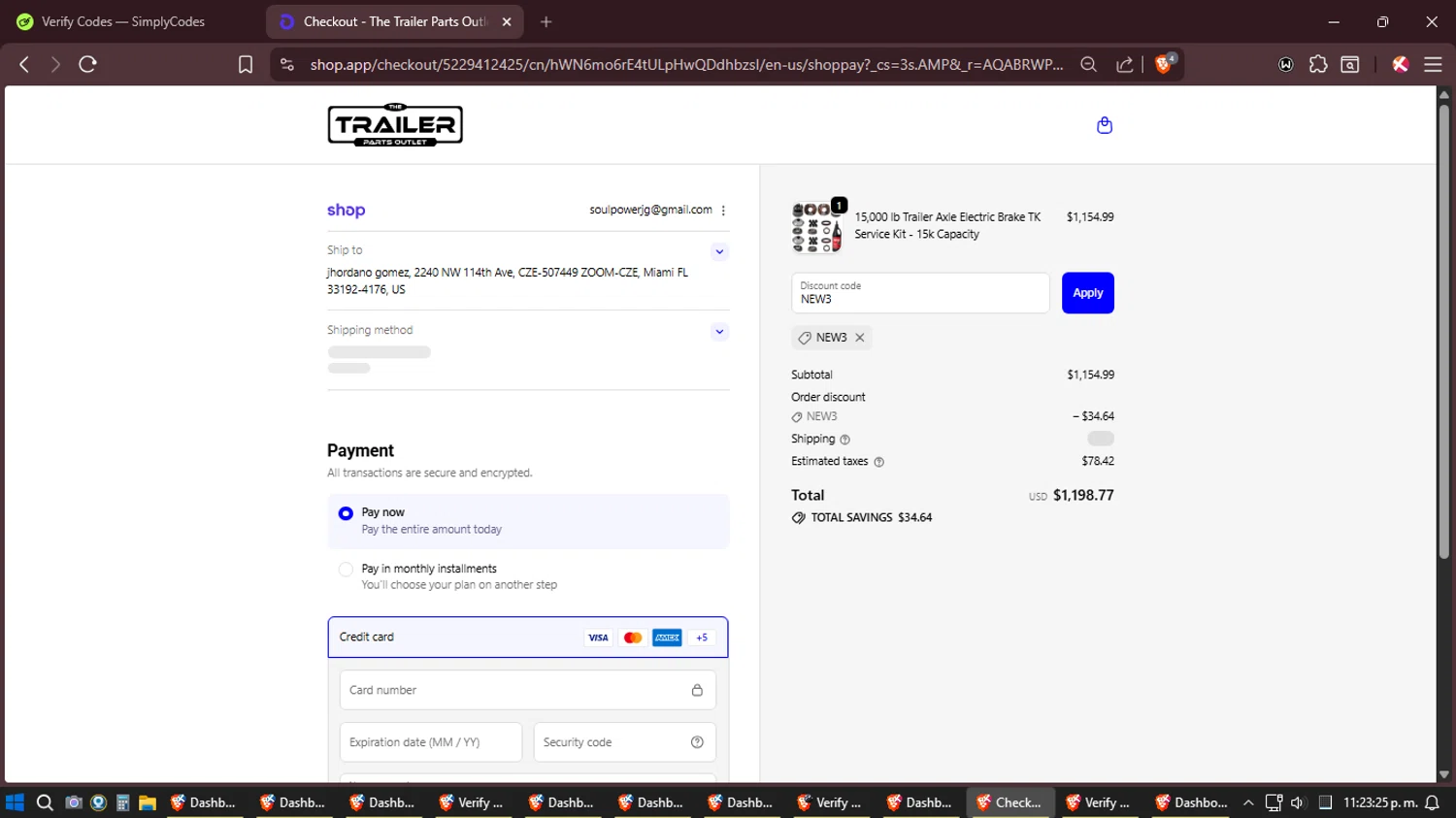Select the Pay now option
This screenshot has width=1456, height=818.
click(346, 513)
